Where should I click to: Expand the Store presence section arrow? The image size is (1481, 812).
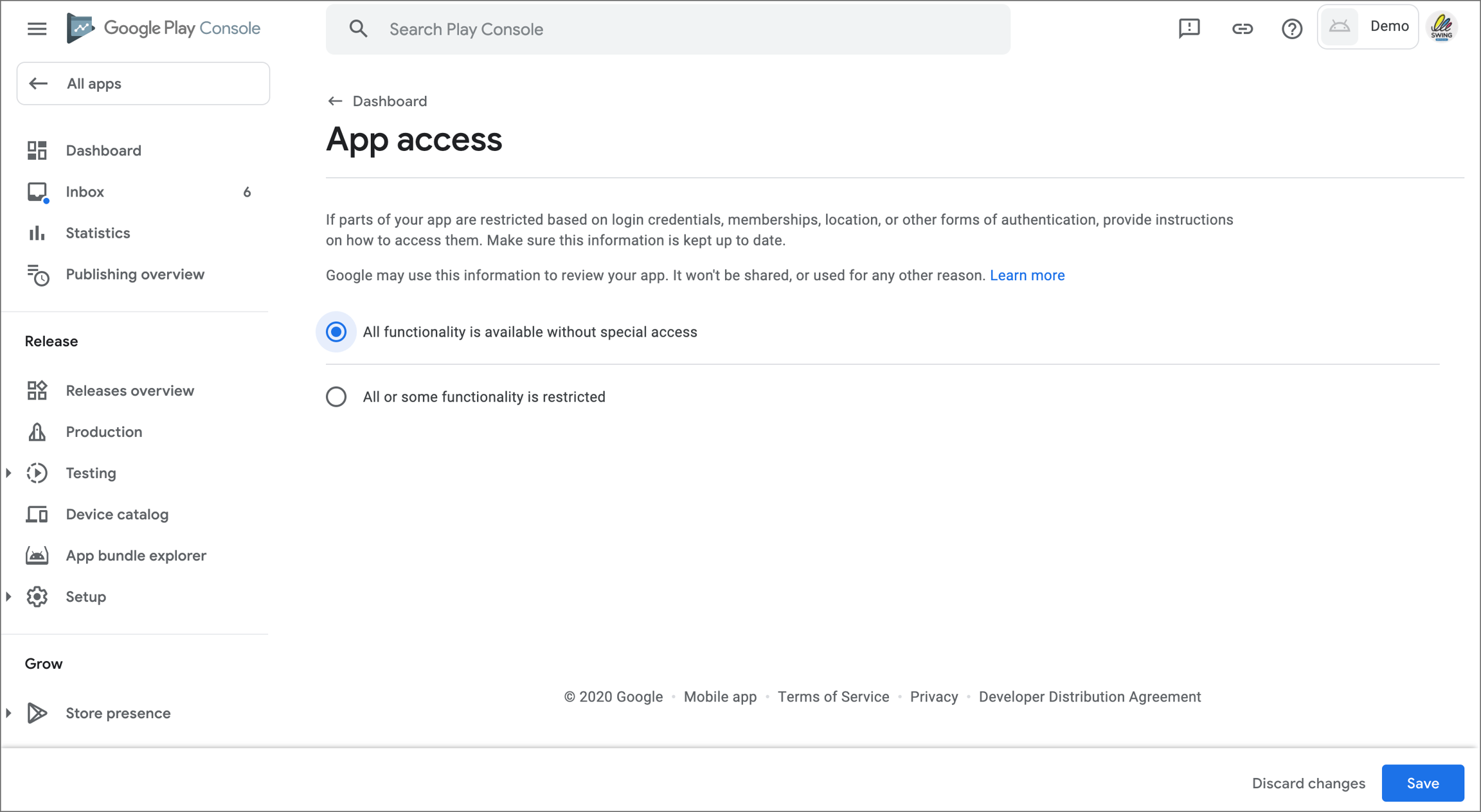tap(9, 713)
